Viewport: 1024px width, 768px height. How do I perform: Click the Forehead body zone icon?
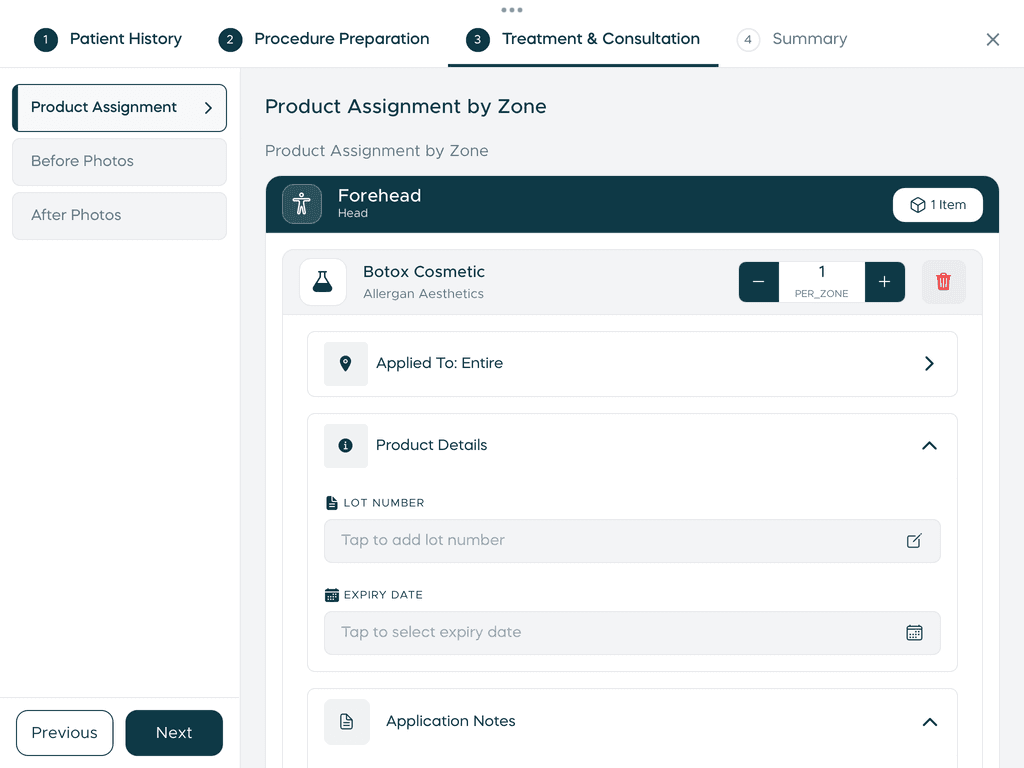click(x=302, y=204)
